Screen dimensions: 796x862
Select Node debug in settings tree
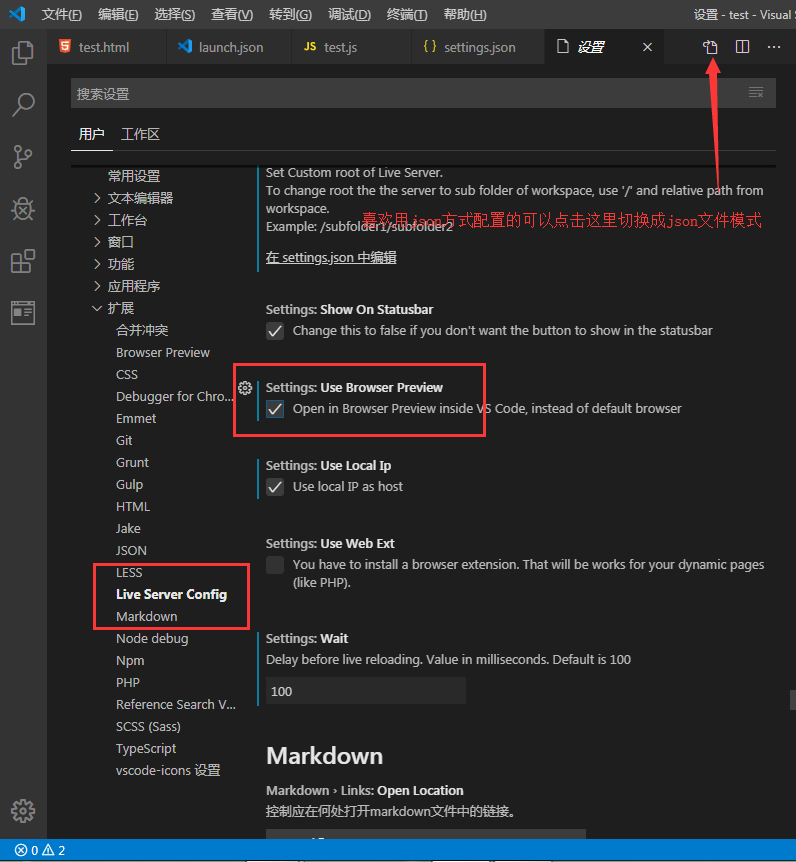point(152,638)
